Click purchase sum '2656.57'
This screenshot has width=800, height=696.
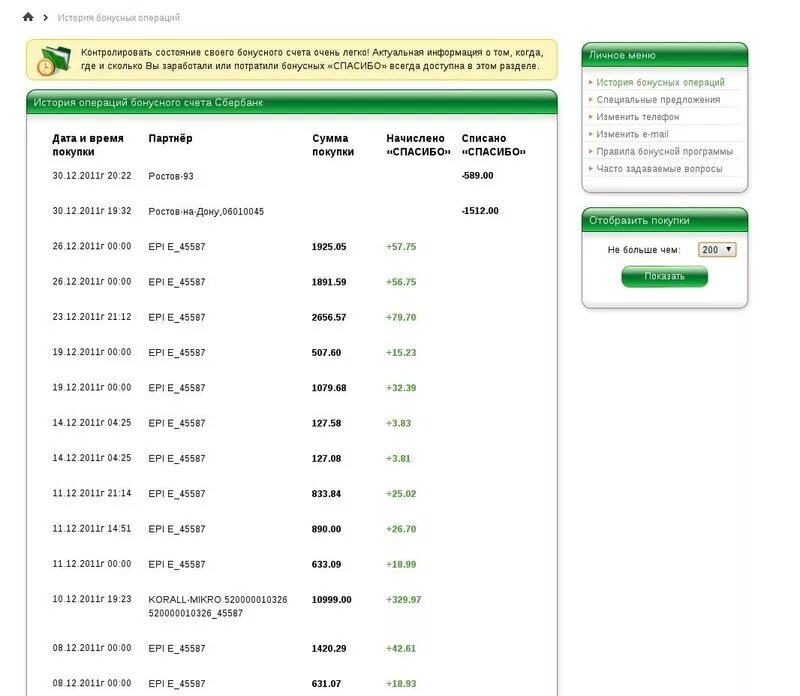pyautogui.click(x=329, y=317)
